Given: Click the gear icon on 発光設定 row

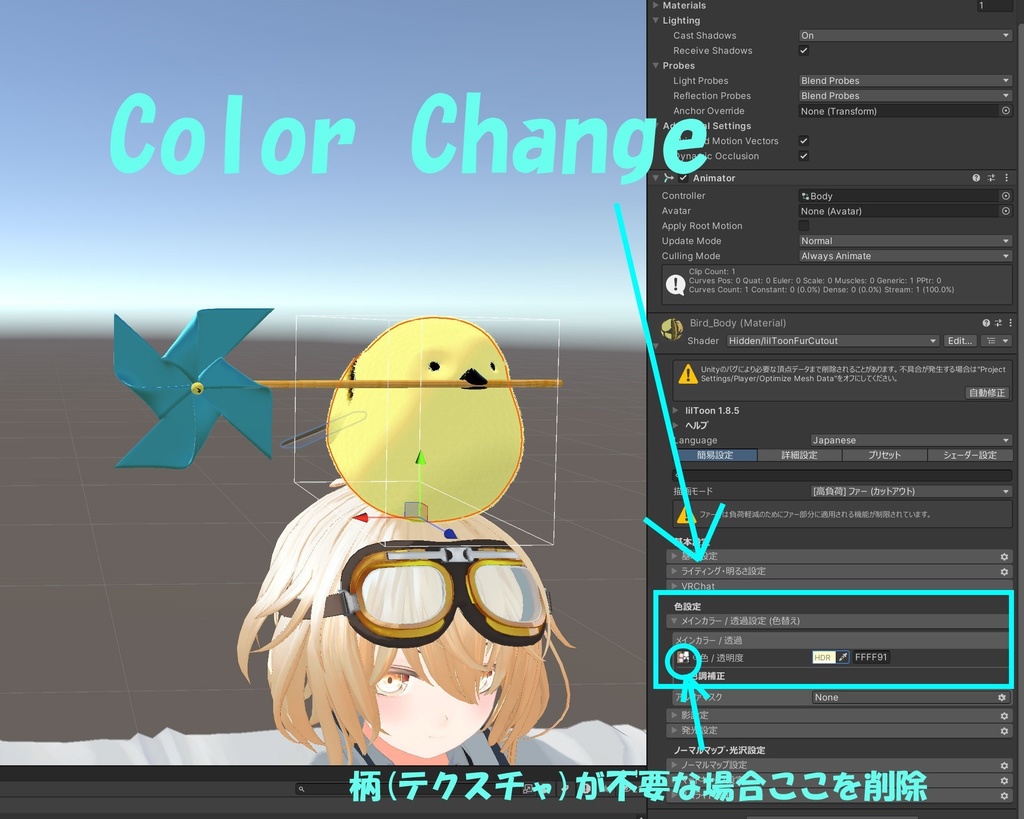Looking at the screenshot, I should tap(1004, 732).
